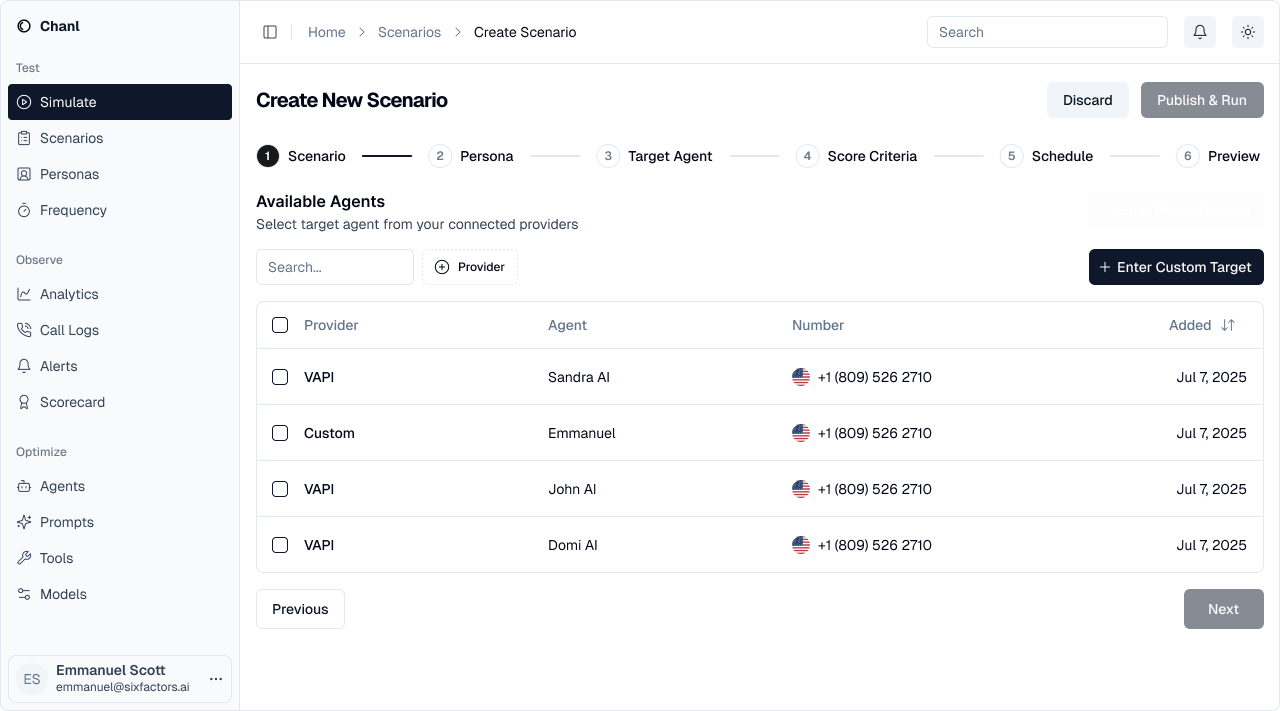Open the Prompts section
This screenshot has width=1280, height=711.
click(68, 522)
